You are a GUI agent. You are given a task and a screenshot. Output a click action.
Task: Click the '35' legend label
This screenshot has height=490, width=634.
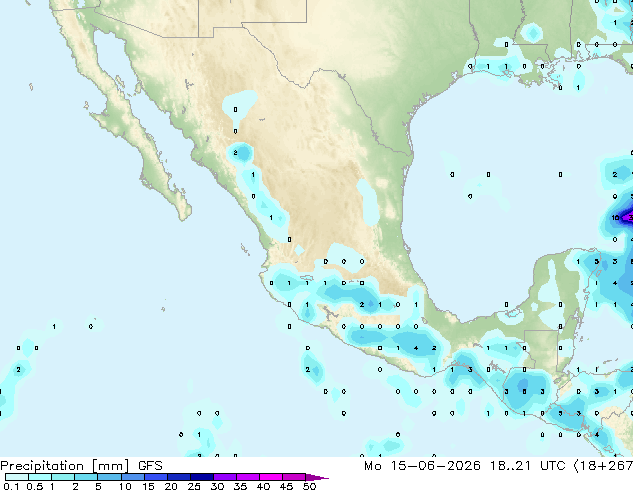point(240,486)
